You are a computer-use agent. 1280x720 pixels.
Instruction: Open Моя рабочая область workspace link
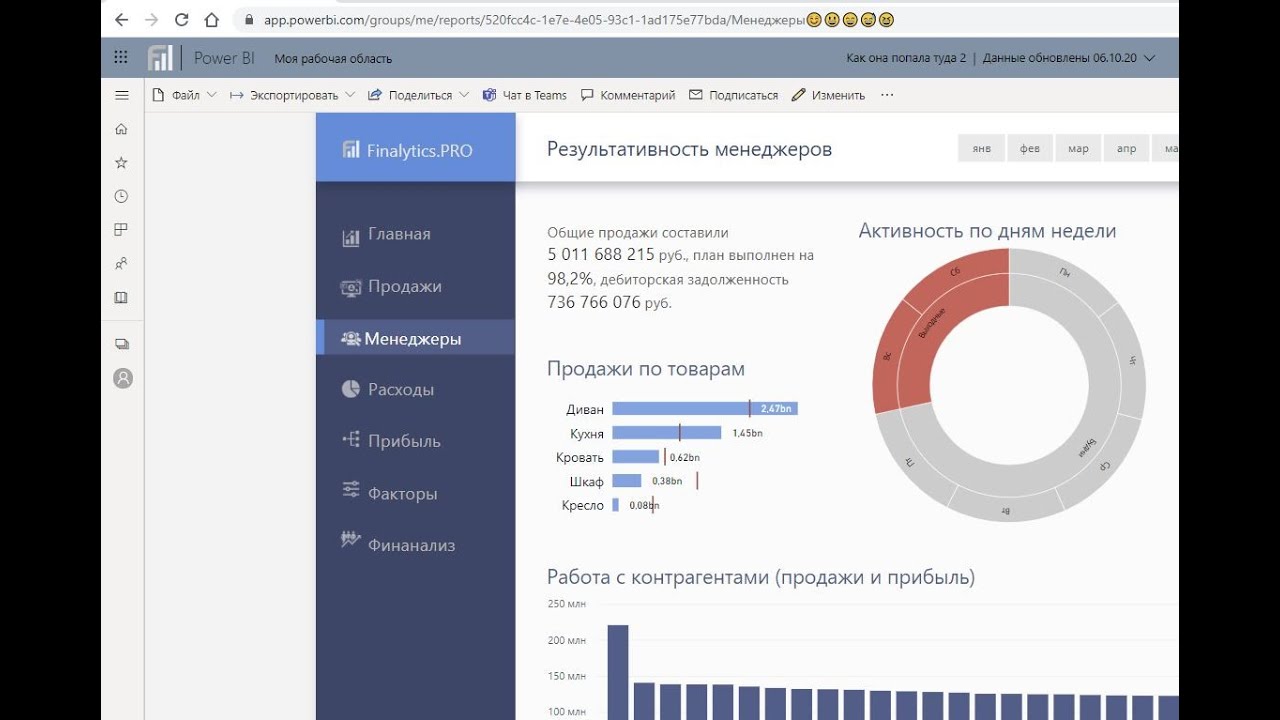(x=333, y=59)
